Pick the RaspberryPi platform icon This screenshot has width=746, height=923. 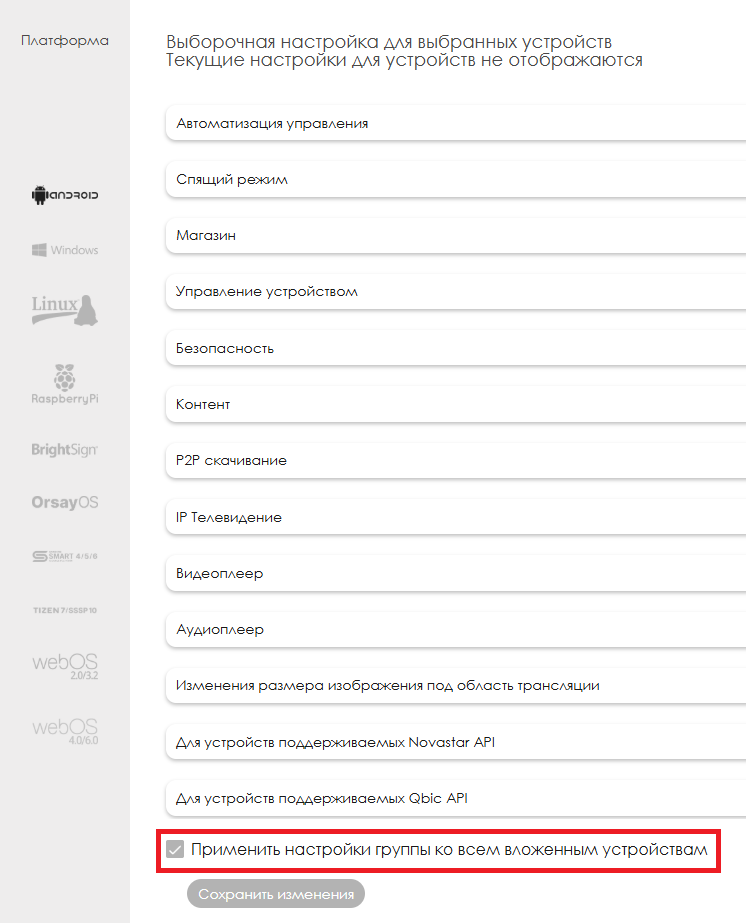65,385
